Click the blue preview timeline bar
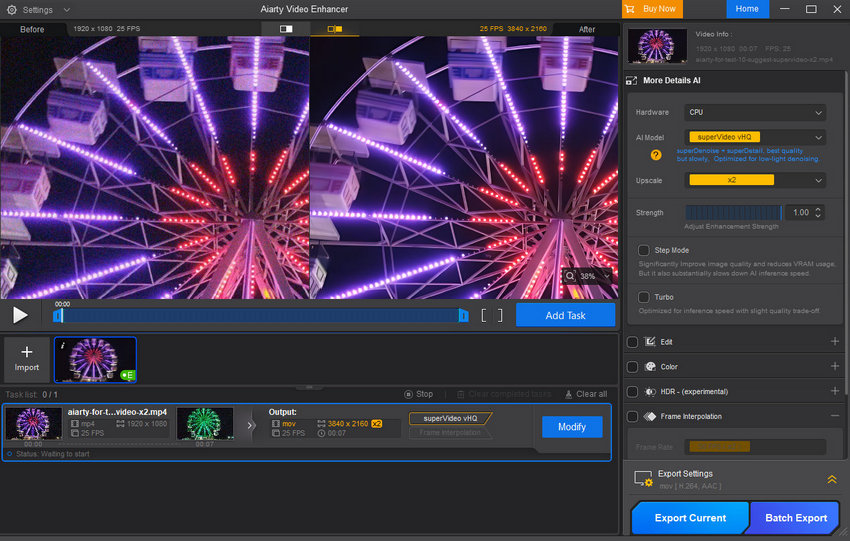Screen dimensions: 850x541 click(260, 315)
